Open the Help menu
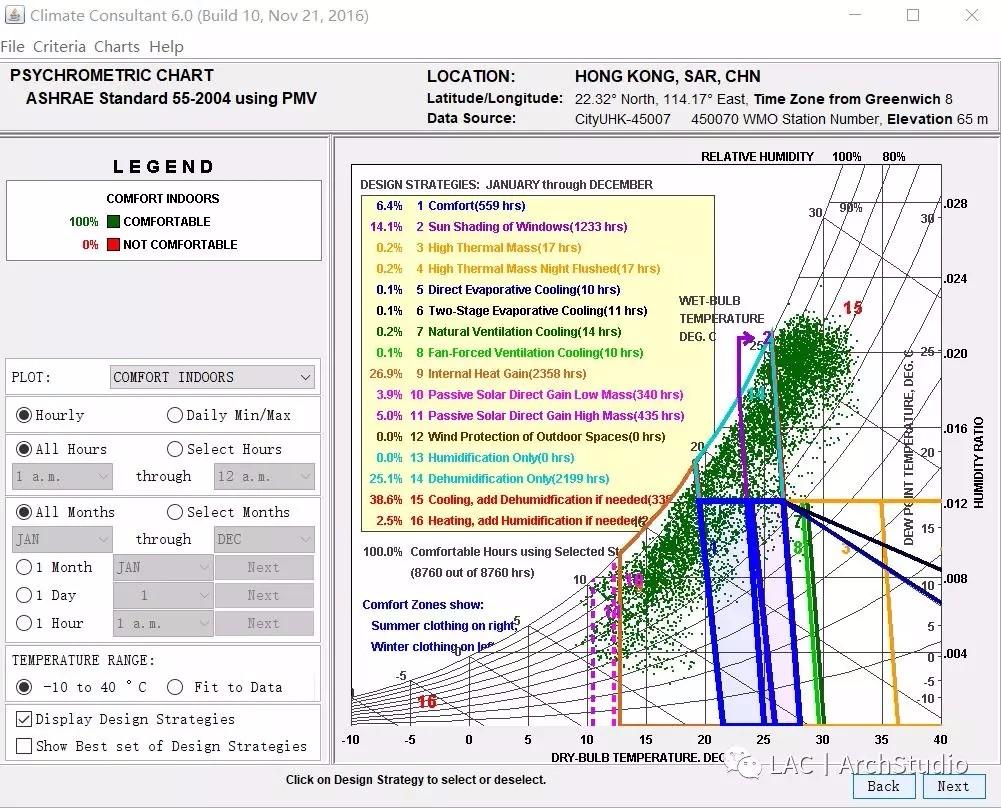This screenshot has width=1001, height=808. click(x=166, y=47)
